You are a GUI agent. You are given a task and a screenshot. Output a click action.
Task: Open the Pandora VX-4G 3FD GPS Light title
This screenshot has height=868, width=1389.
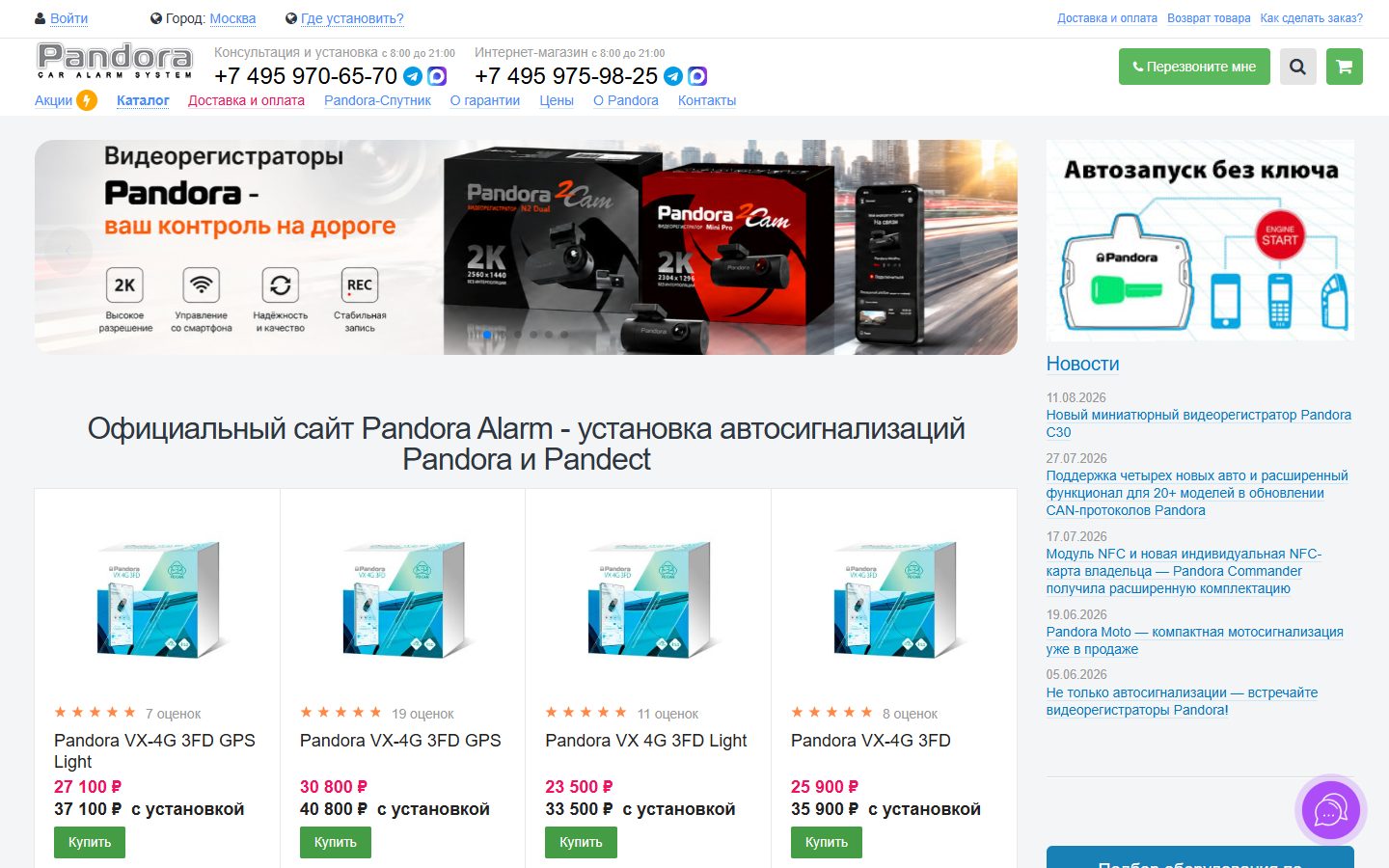[x=154, y=751]
